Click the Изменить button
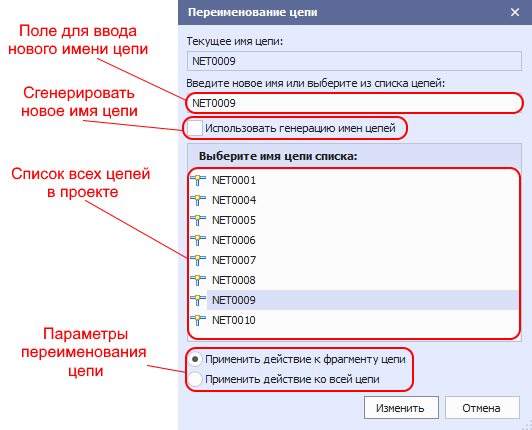532x430 pixels. [x=401, y=408]
